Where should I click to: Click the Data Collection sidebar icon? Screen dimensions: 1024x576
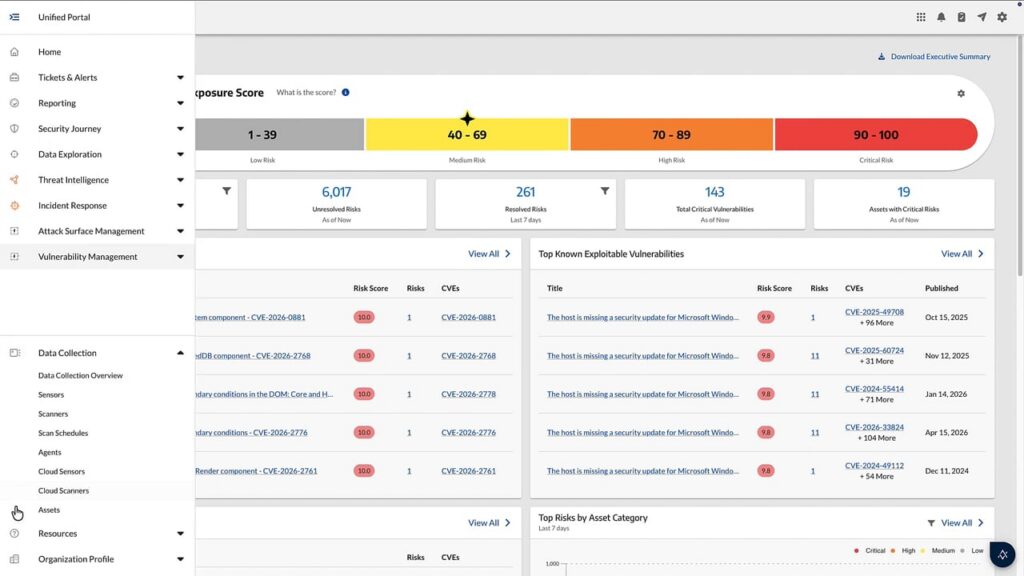[x=14, y=353]
